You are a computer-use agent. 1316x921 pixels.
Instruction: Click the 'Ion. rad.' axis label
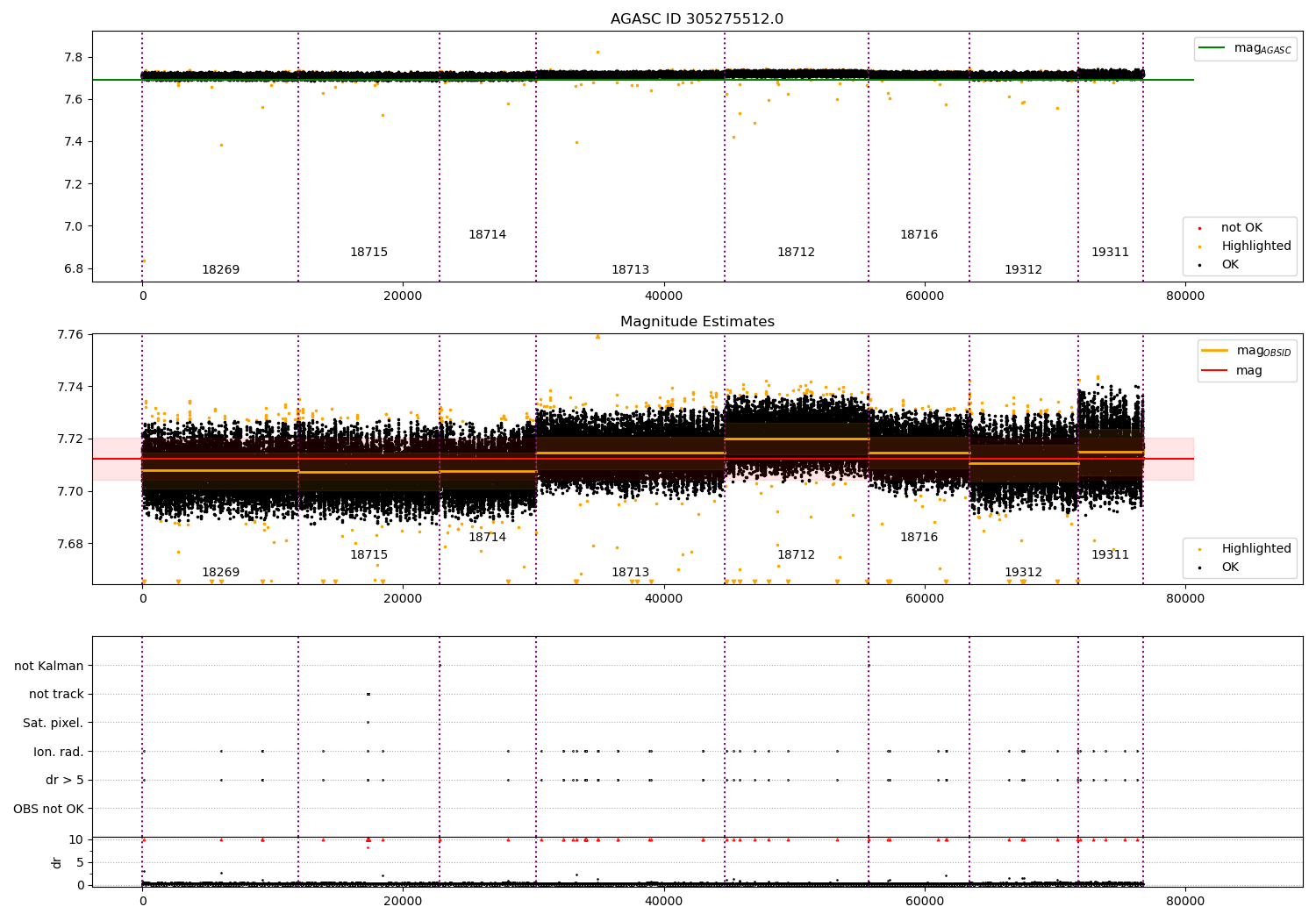click(59, 753)
